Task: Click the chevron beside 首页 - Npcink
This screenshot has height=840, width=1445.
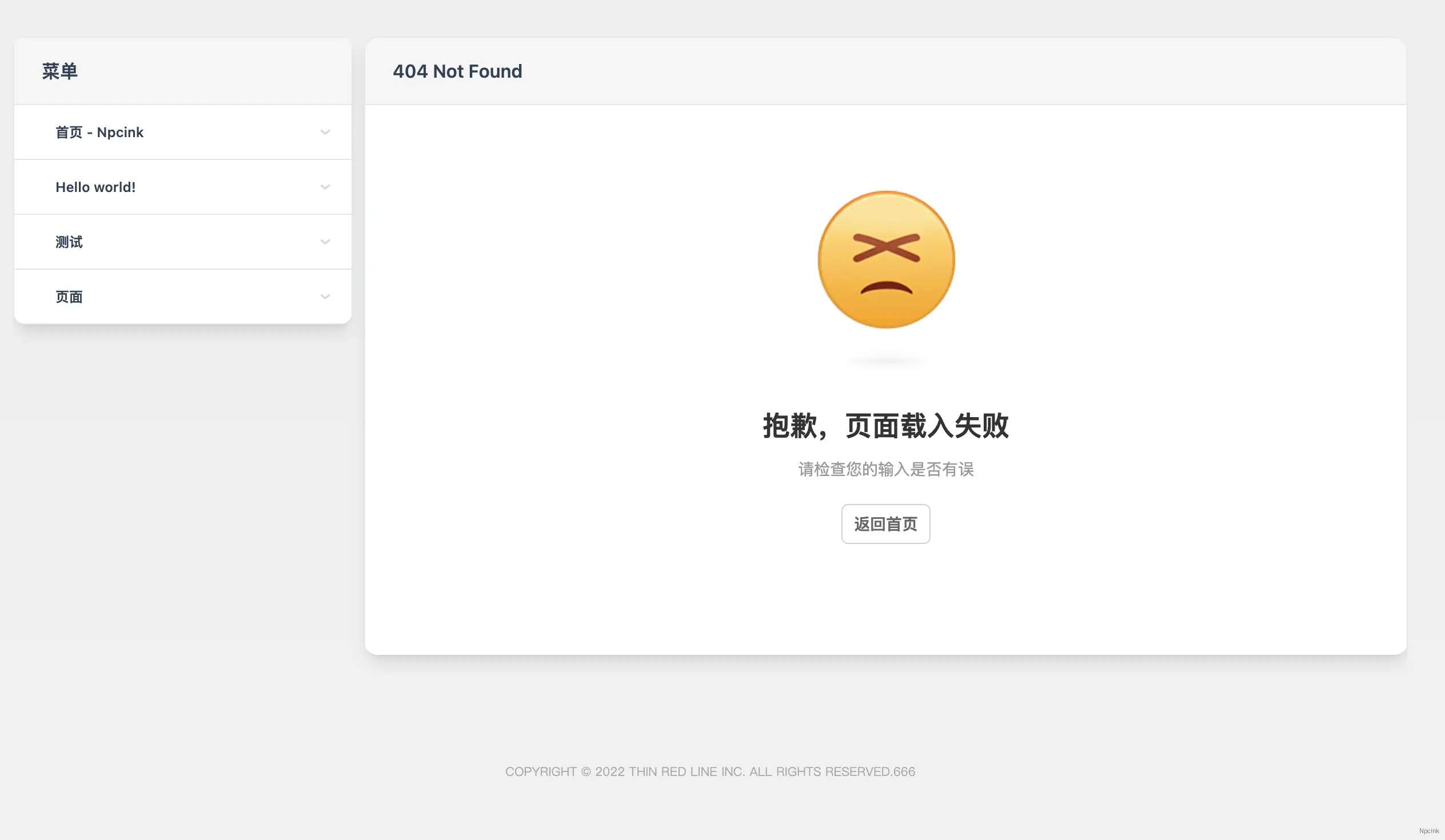Action: (325, 133)
